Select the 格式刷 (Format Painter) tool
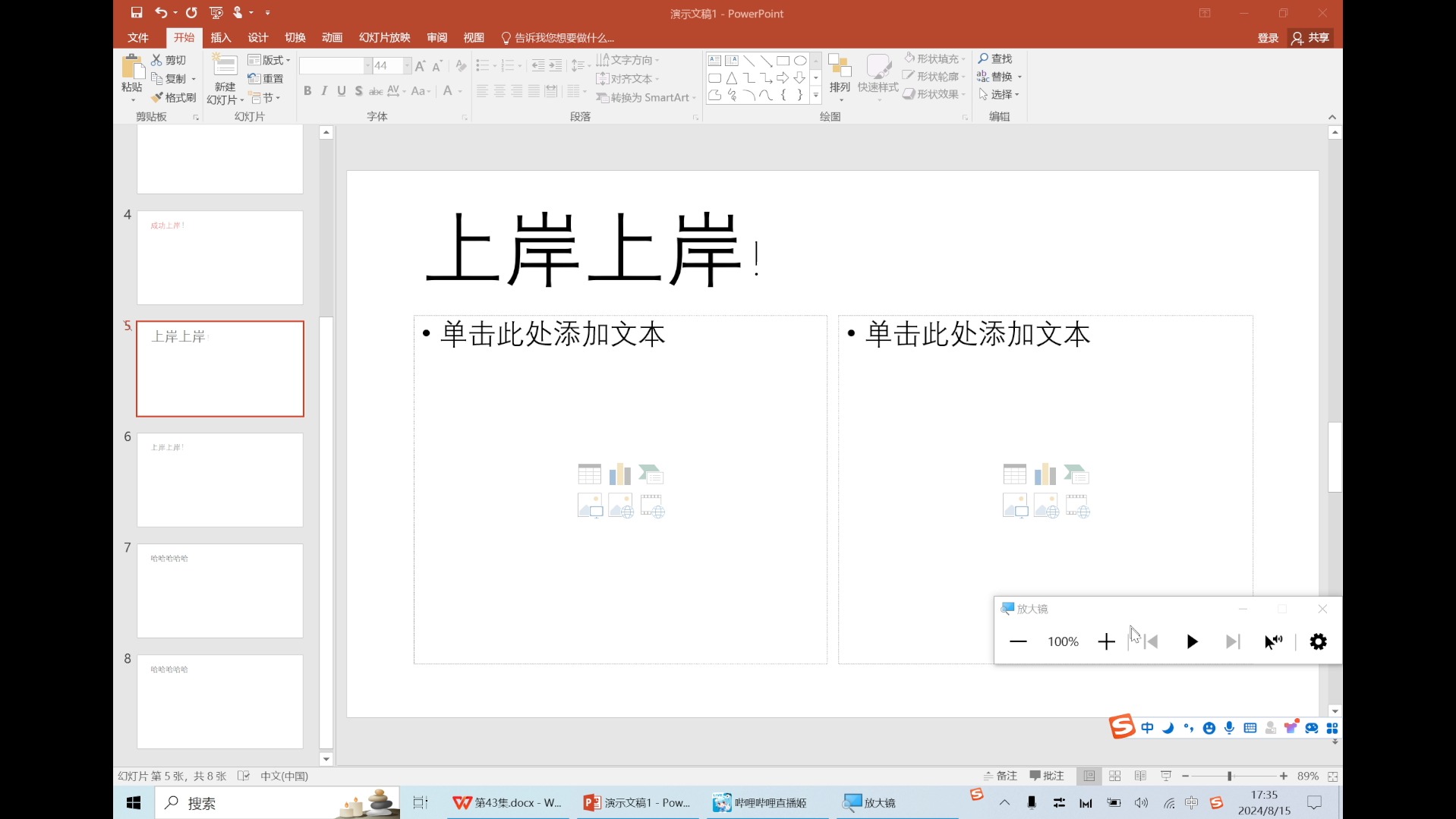The width and height of the screenshot is (1456, 819). [x=173, y=97]
